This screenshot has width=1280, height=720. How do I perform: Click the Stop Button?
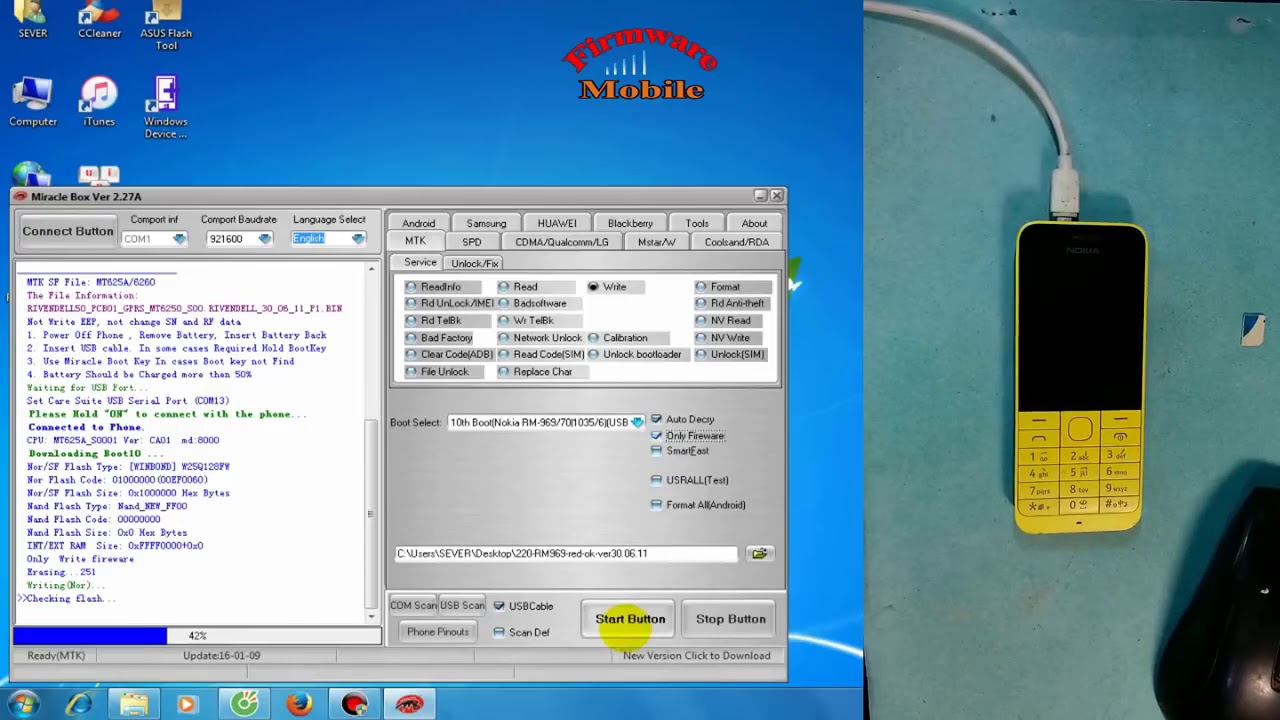tap(731, 619)
